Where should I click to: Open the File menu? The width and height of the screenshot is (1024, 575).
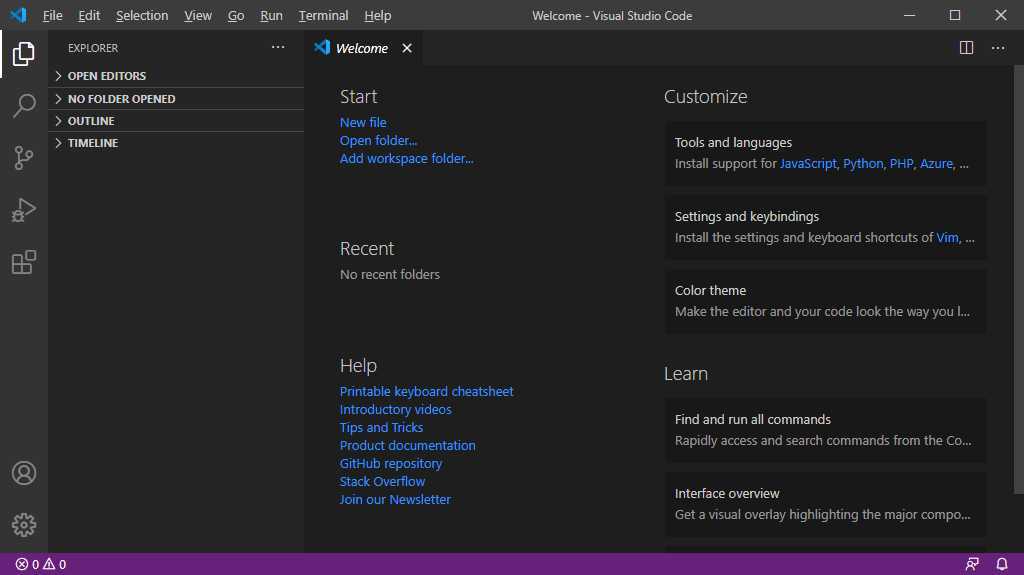click(x=52, y=15)
